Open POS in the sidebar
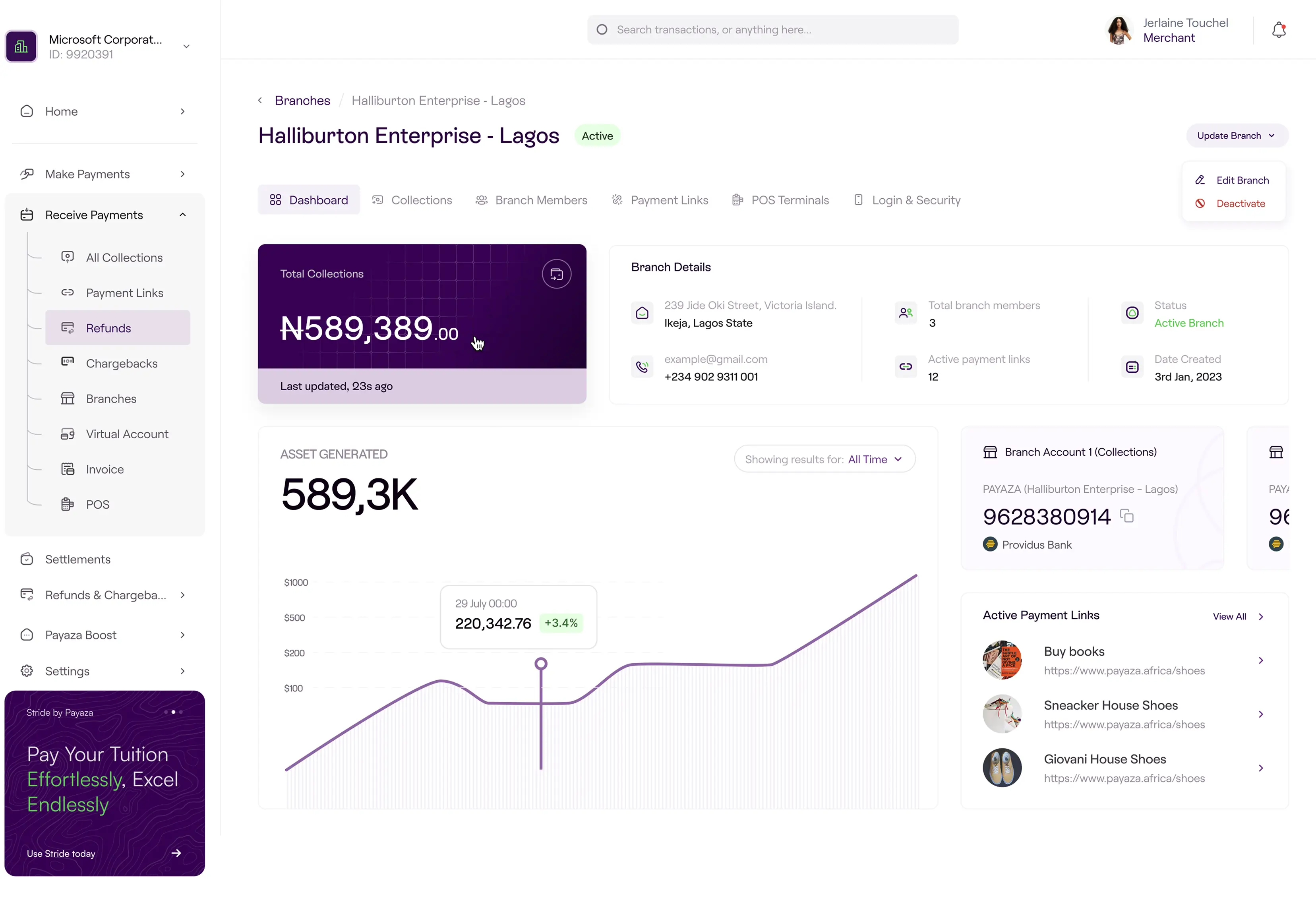The image size is (1316, 906). tap(118, 504)
